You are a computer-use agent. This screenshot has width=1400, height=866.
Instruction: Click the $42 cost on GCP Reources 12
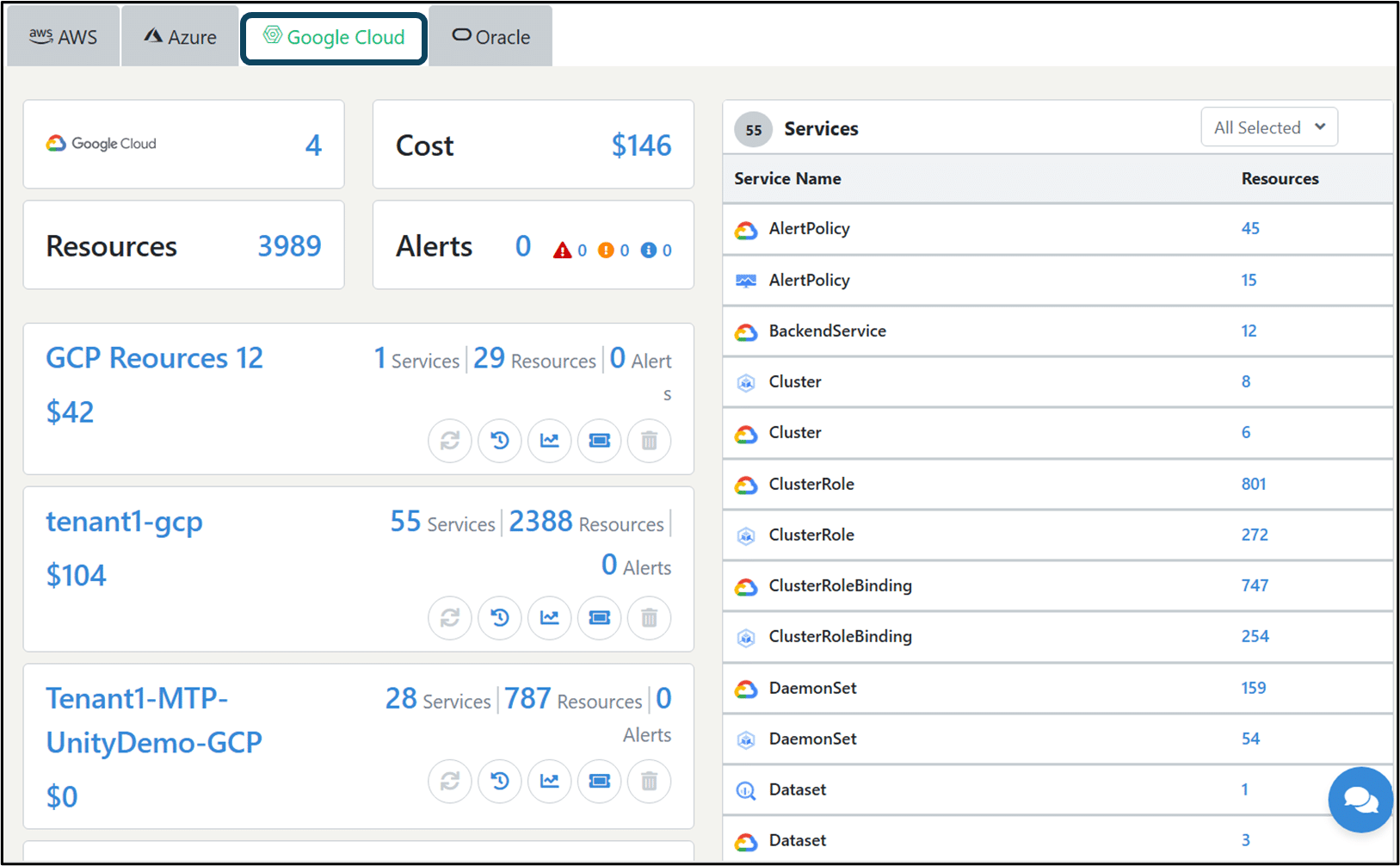pyautogui.click(x=70, y=412)
